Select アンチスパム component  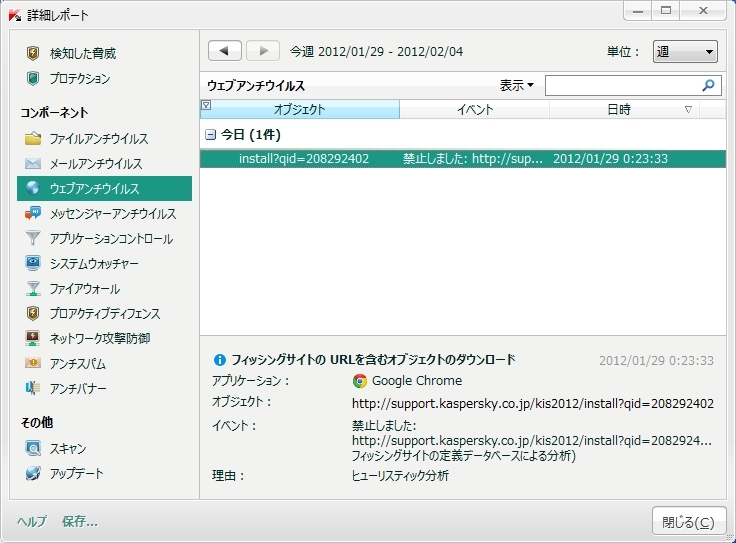click(x=77, y=363)
